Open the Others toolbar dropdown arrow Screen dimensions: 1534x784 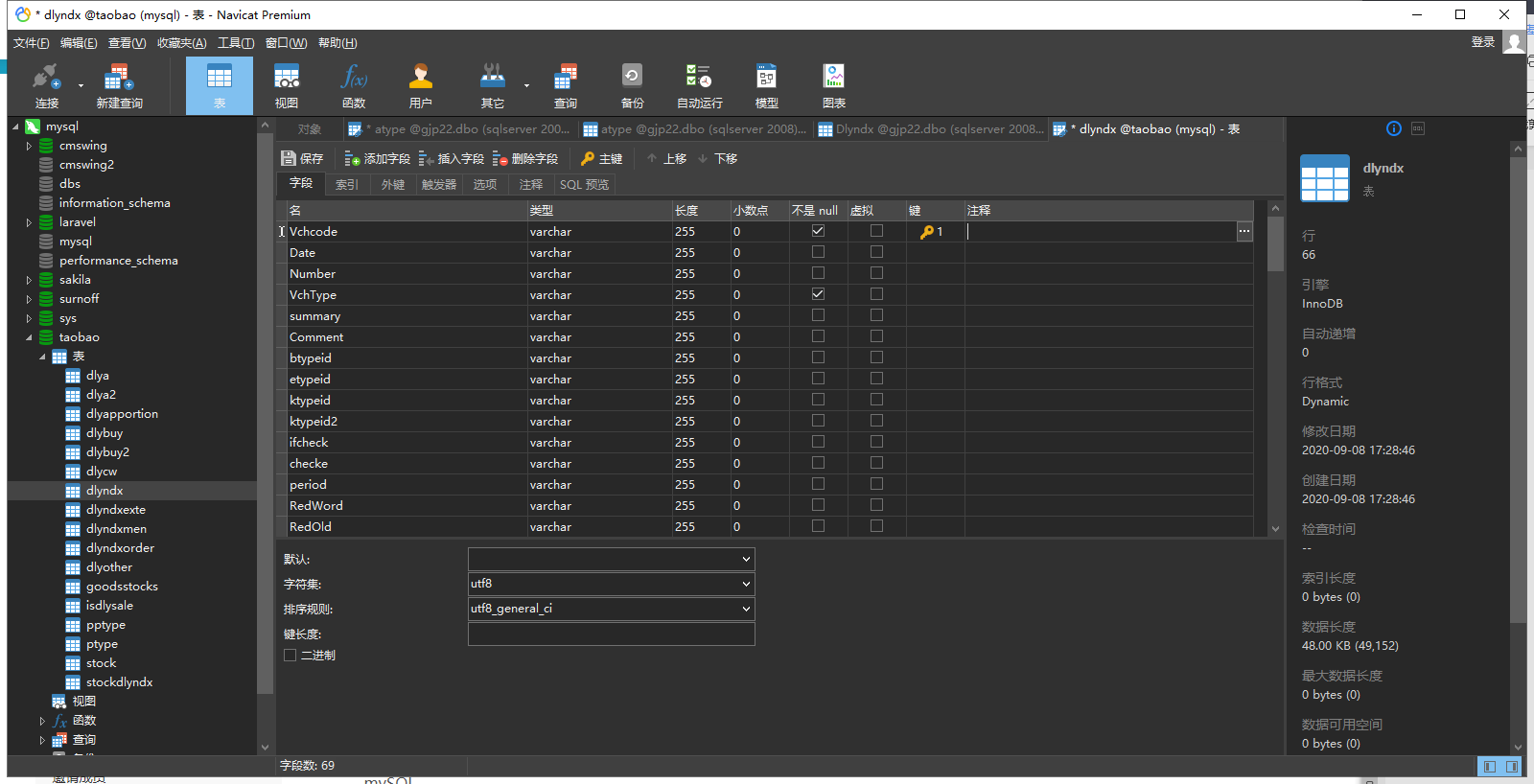pos(526,85)
